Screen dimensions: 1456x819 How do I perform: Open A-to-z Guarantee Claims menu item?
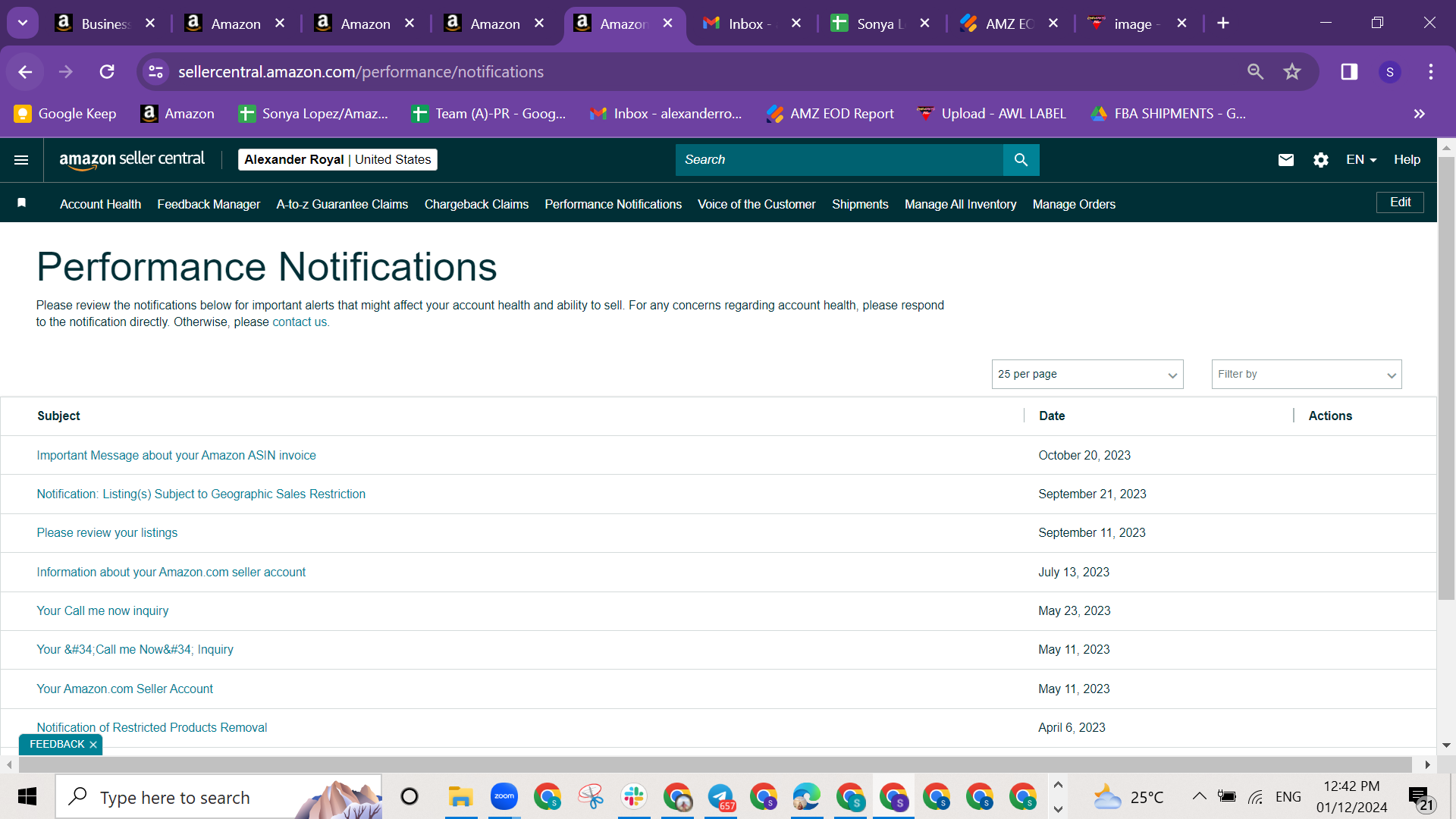[342, 205]
